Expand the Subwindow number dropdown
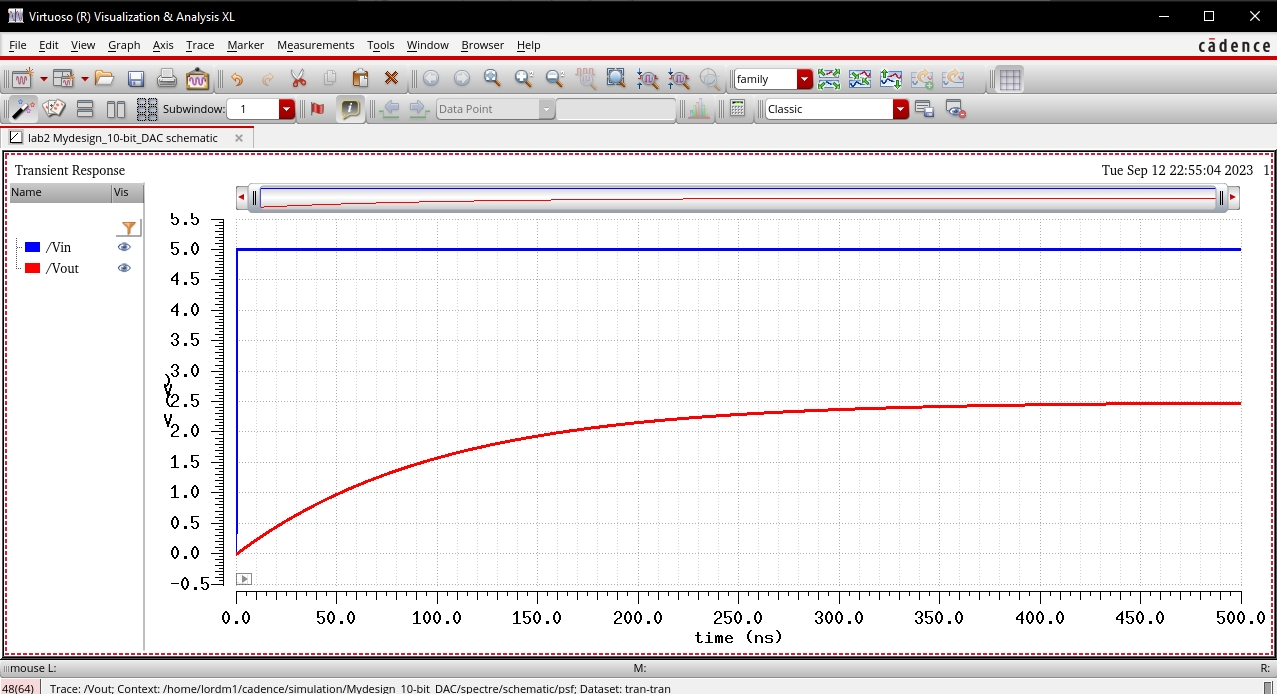The height and width of the screenshot is (694, 1277). [287, 109]
